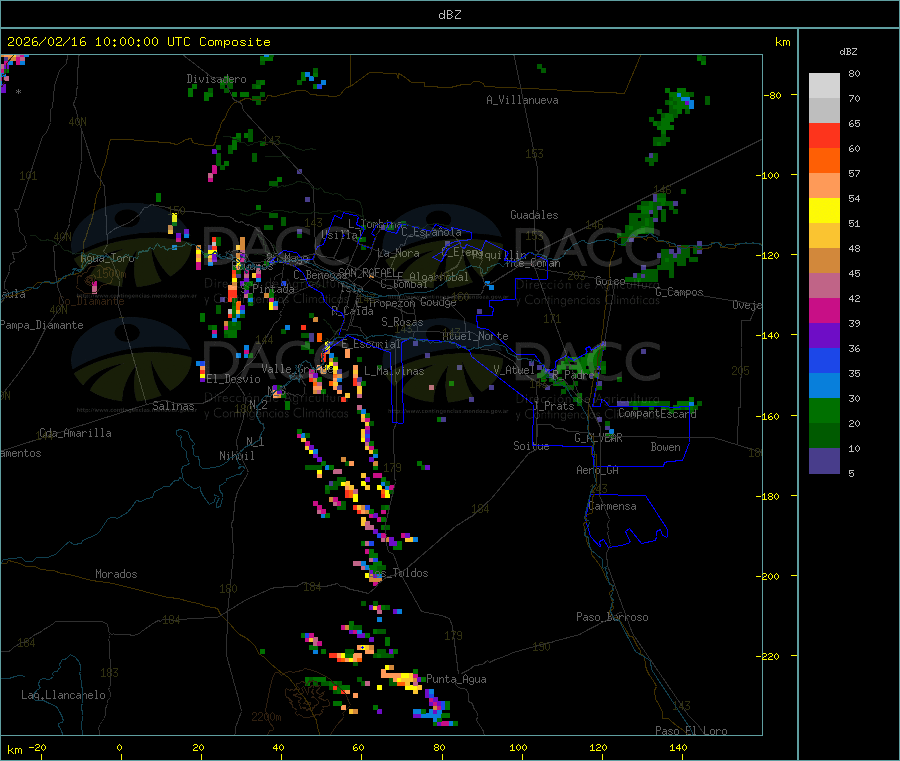Click the 40 tick on the horizontal axis

(278, 747)
